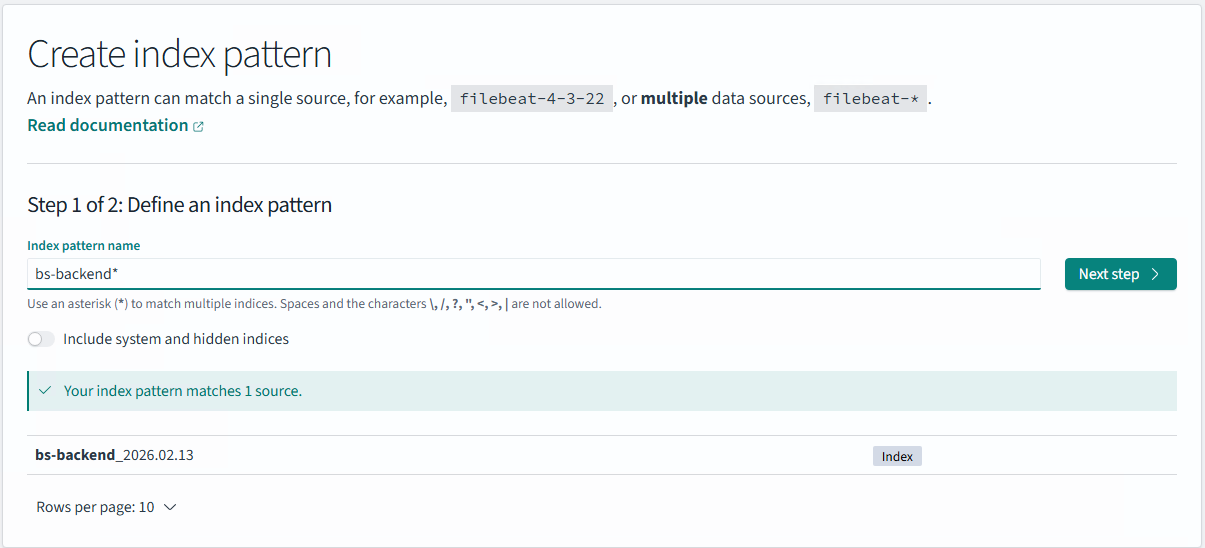Image resolution: width=1205 pixels, height=548 pixels.
Task: Open the Read documentation link
Action: click(x=107, y=125)
